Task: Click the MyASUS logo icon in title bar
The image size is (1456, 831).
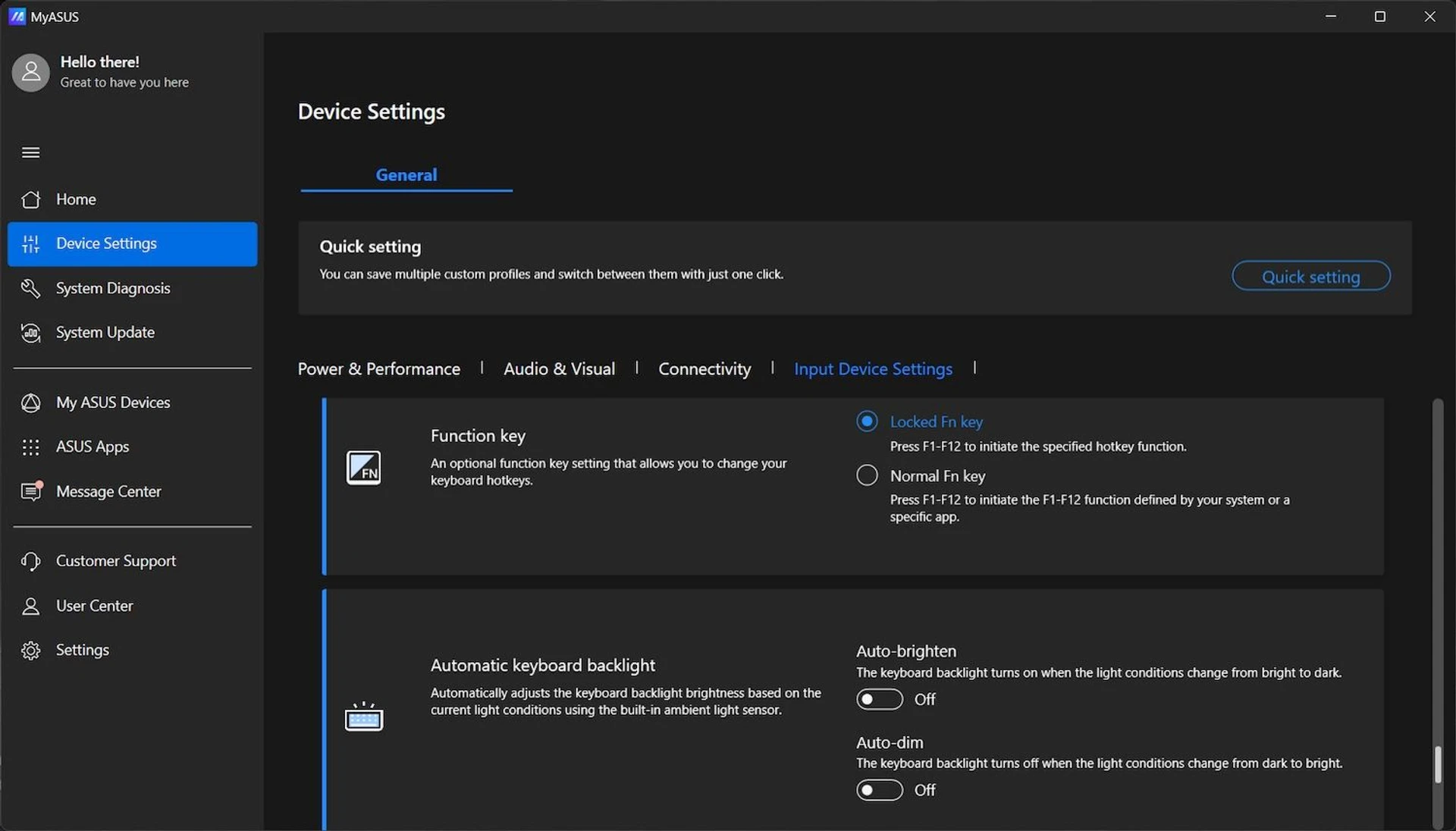Action: tap(17, 16)
